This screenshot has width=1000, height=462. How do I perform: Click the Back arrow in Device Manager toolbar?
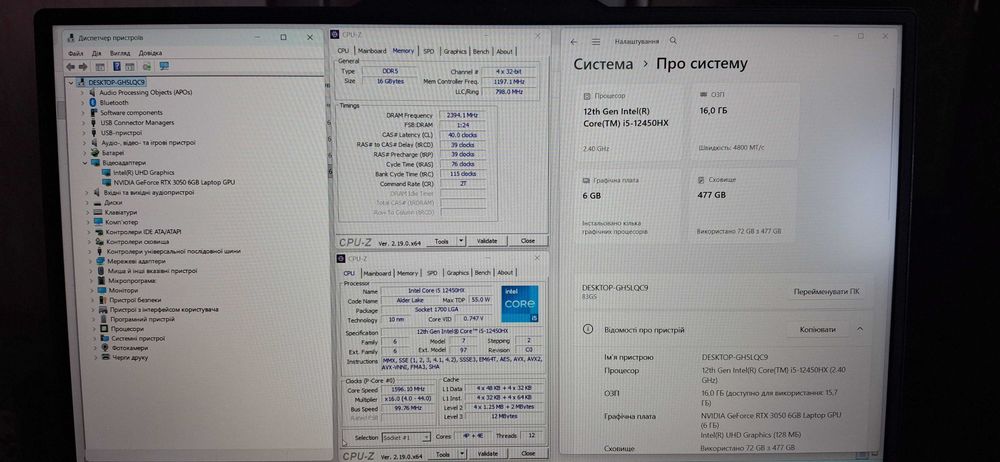point(71,66)
